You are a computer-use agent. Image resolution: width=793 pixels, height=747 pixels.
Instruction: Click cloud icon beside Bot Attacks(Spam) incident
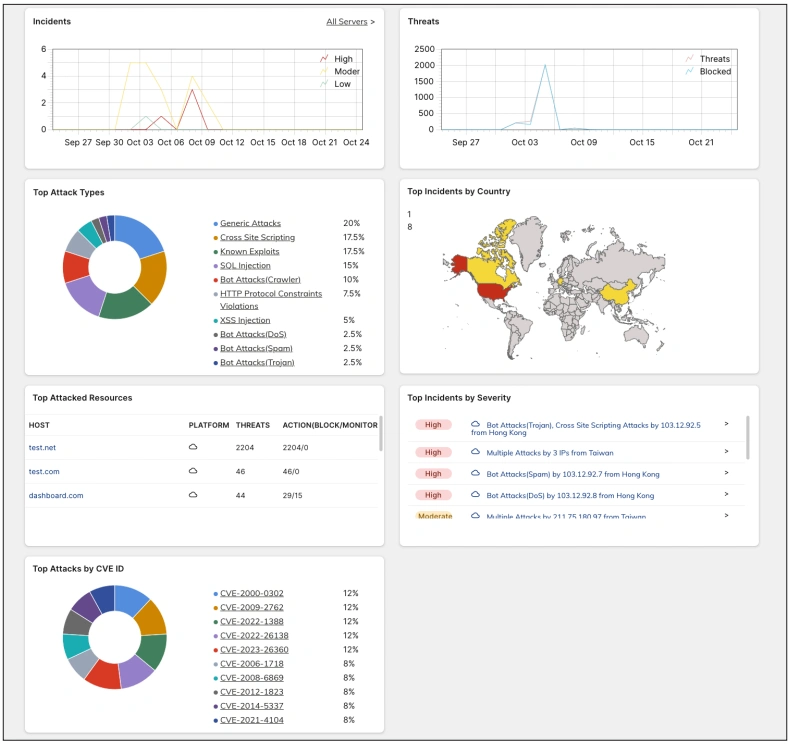(476, 474)
